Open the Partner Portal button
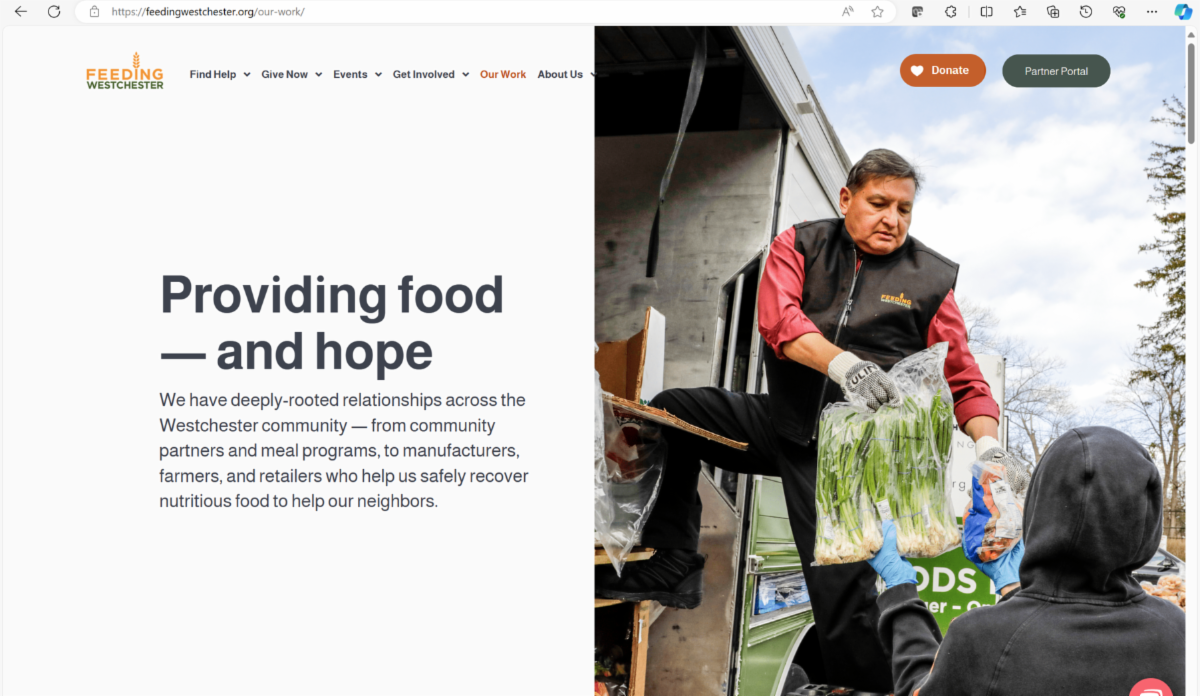The height and width of the screenshot is (696, 1200). (1056, 71)
